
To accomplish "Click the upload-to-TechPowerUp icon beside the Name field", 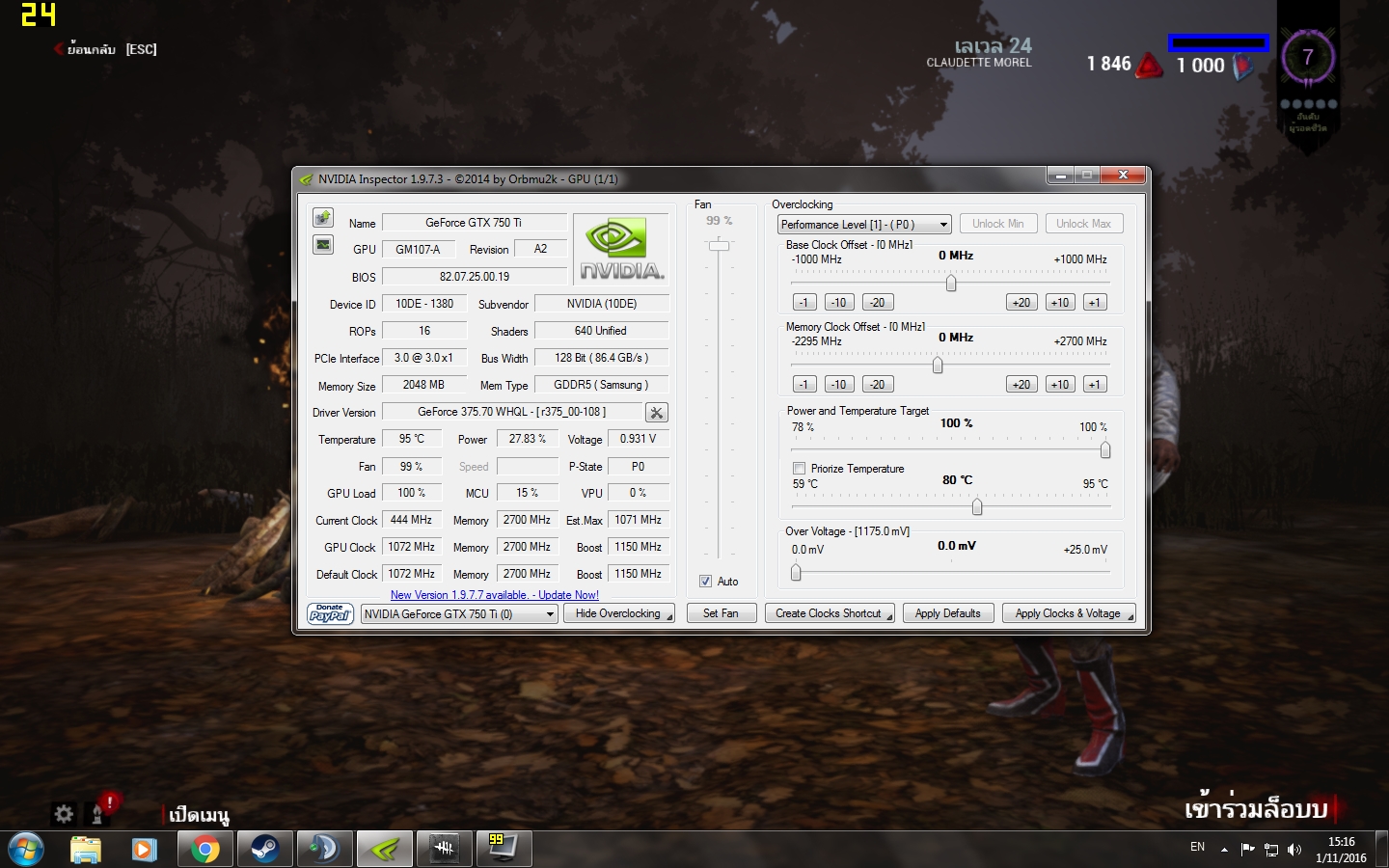I will [x=323, y=218].
